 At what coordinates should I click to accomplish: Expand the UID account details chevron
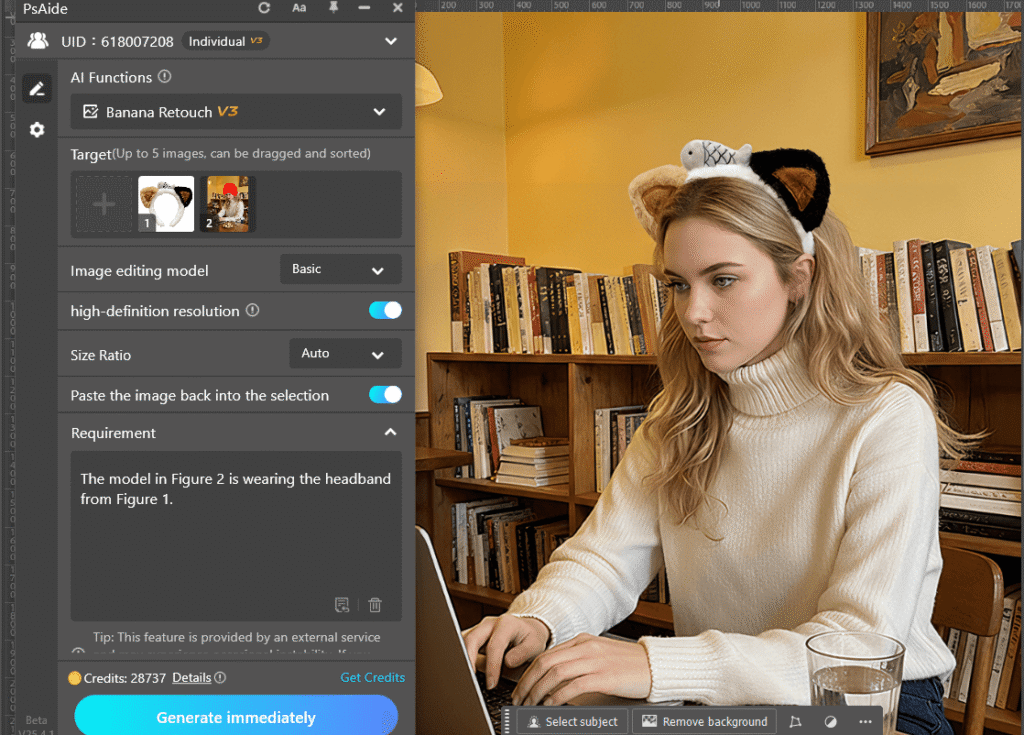390,42
